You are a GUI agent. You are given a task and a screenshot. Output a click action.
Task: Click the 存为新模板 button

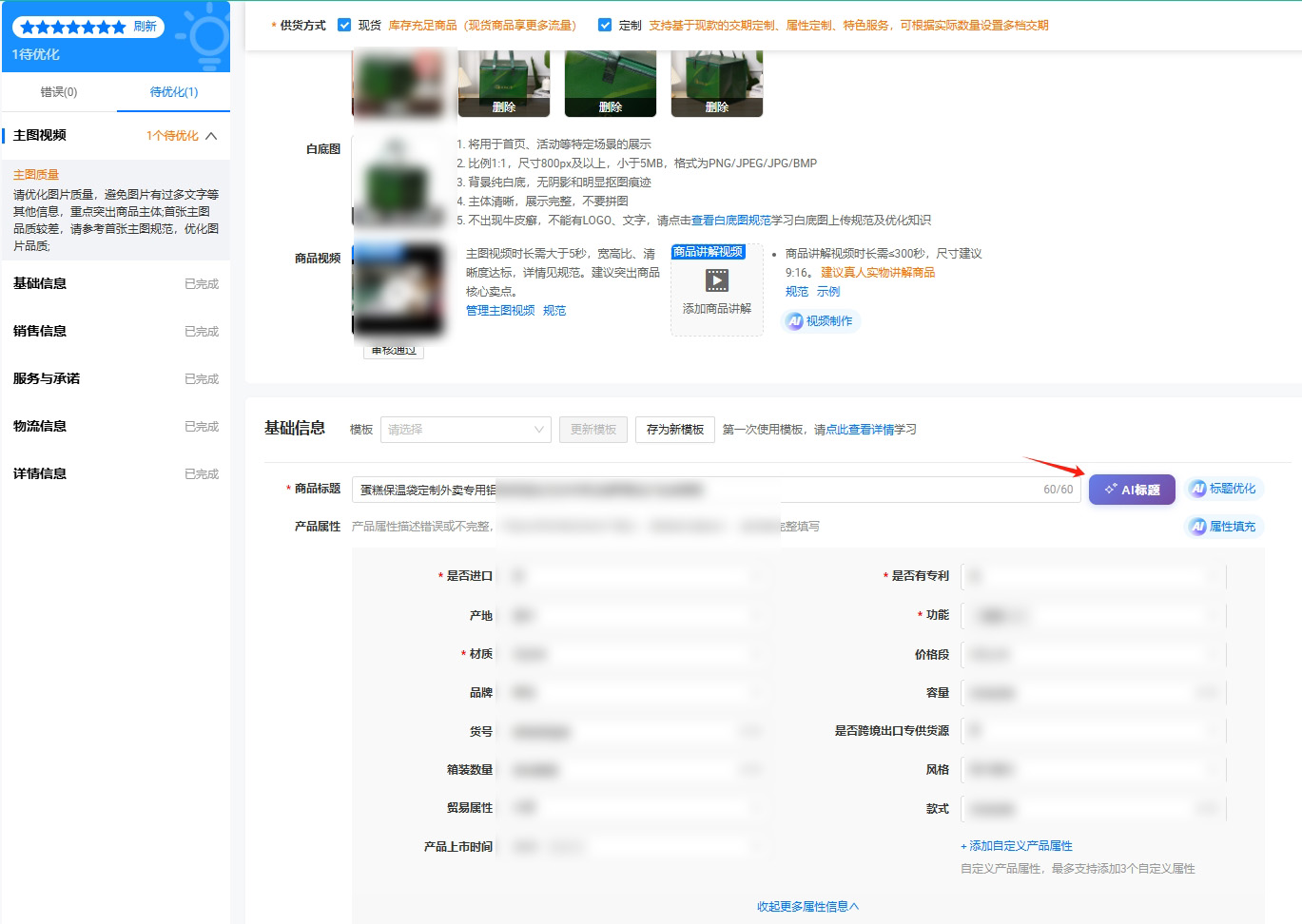[674, 429]
